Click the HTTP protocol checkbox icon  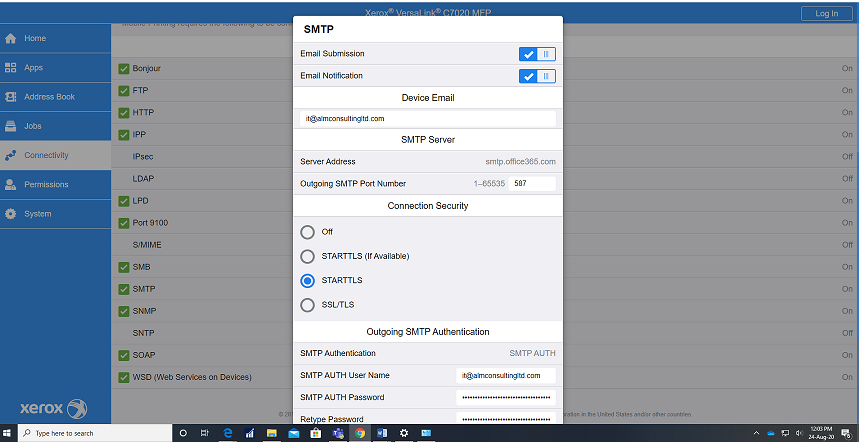coord(124,113)
